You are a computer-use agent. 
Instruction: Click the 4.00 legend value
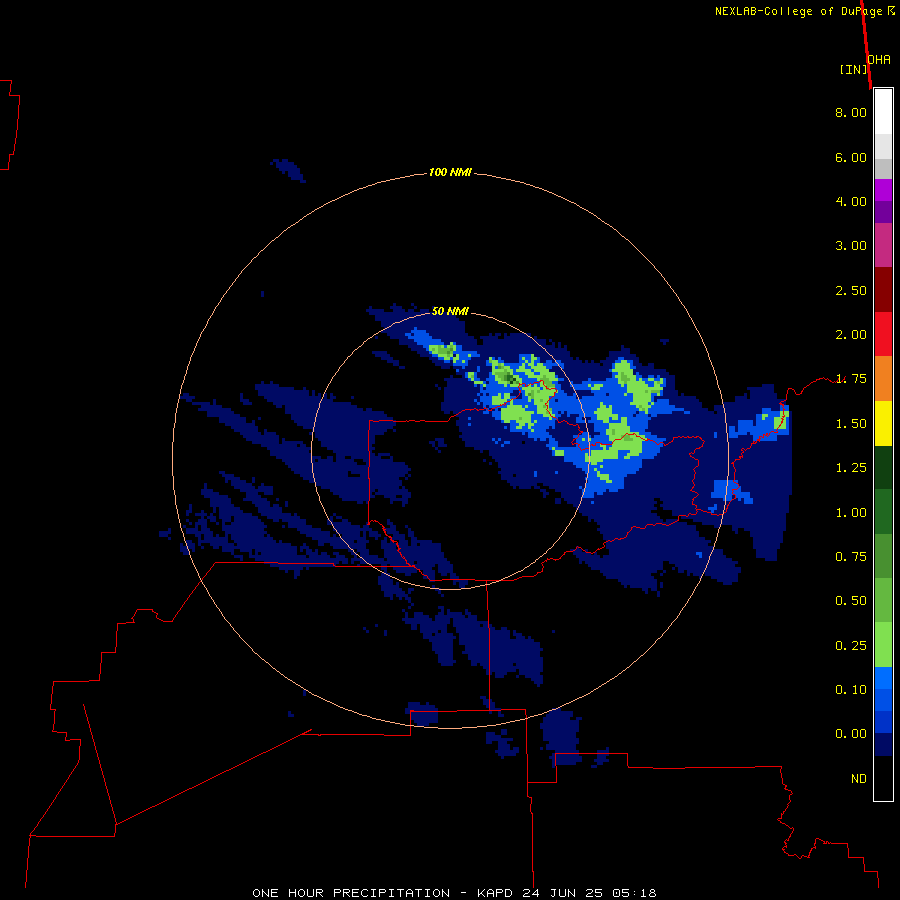click(x=851, y=201)
